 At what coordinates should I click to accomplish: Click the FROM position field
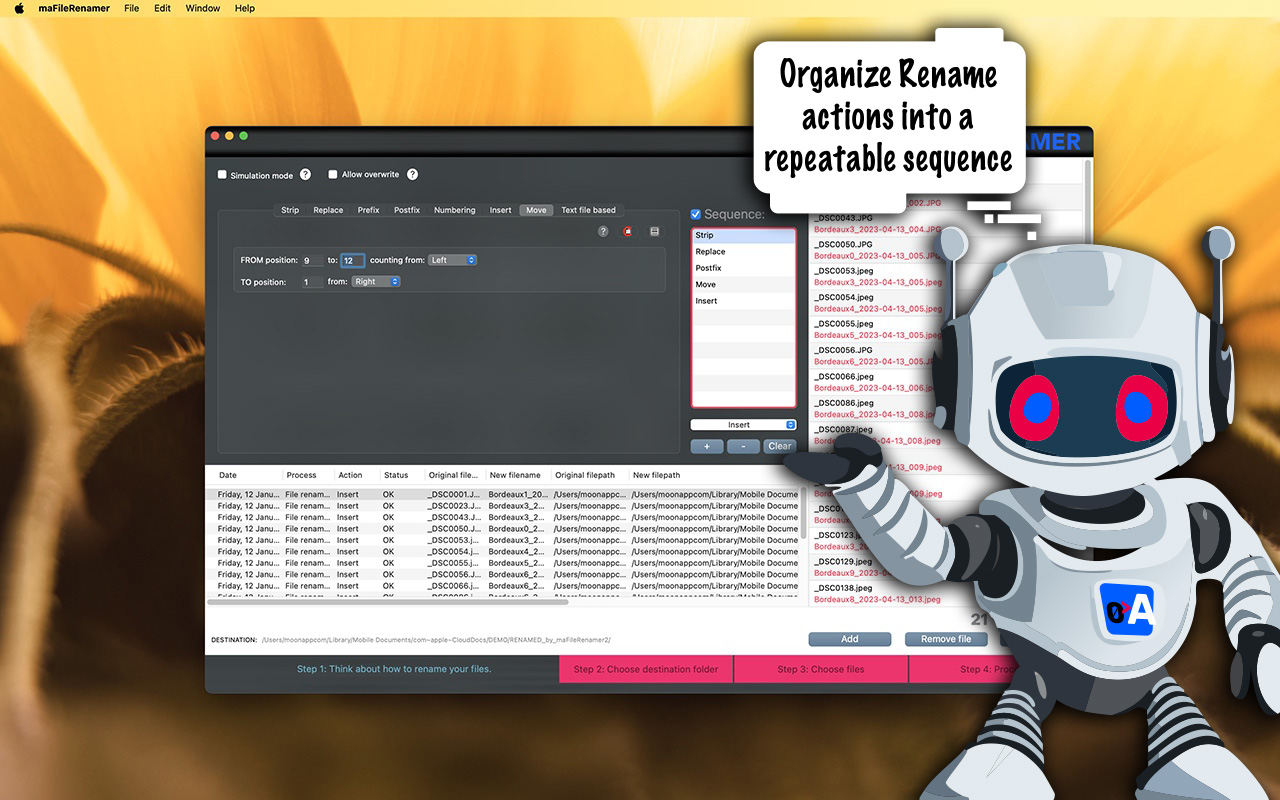coord(312,260)
